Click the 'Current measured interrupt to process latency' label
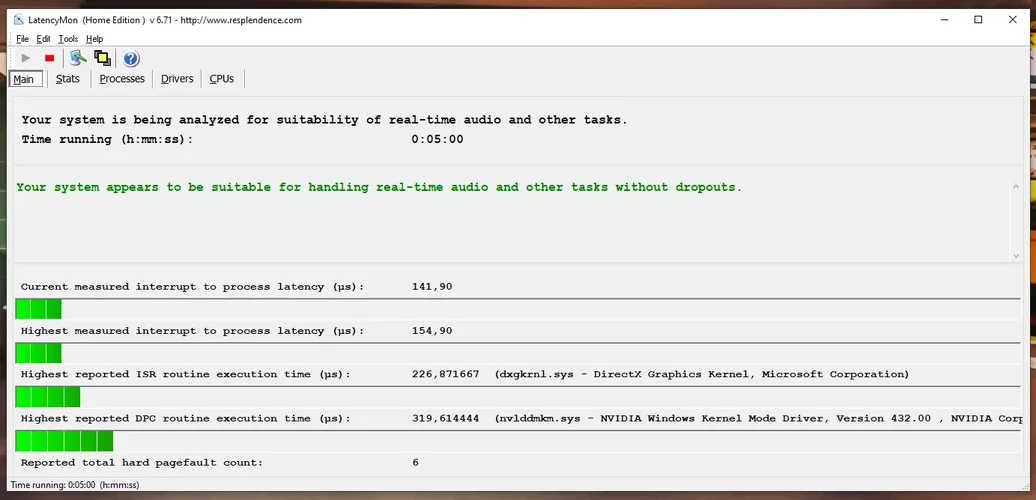This screenshot has width=1036, height=500. [192, 287]
